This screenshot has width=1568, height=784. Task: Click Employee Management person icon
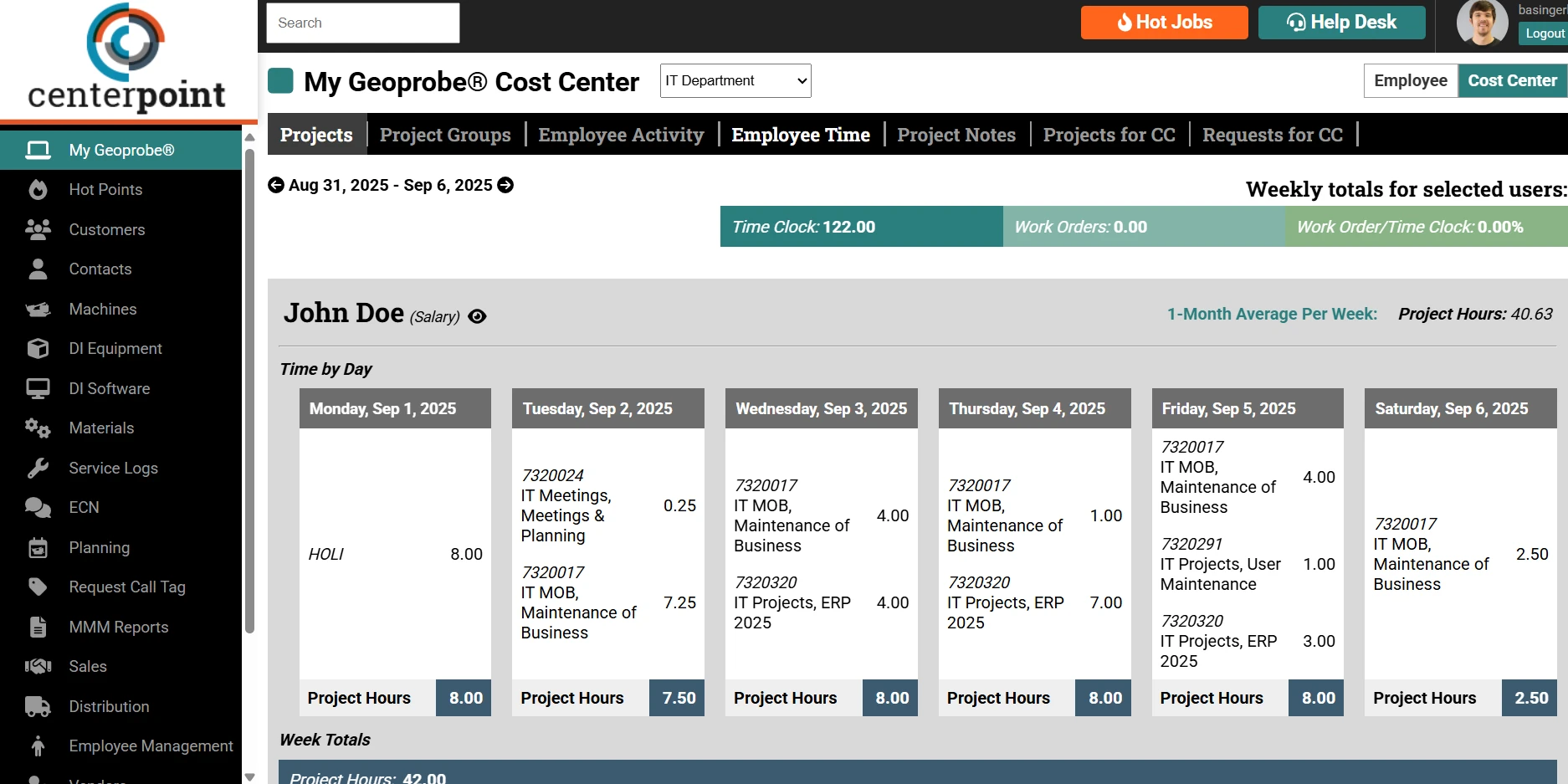tap(38, 746)
